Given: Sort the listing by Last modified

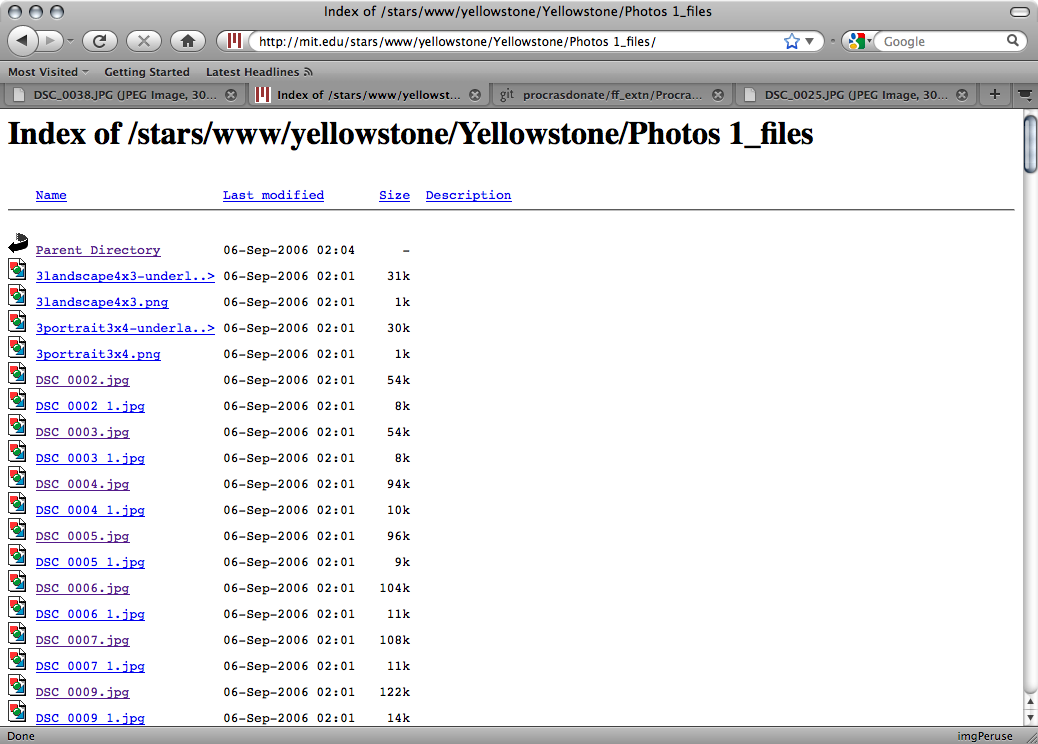Looking at the screenshot, I should click(273, 195).
